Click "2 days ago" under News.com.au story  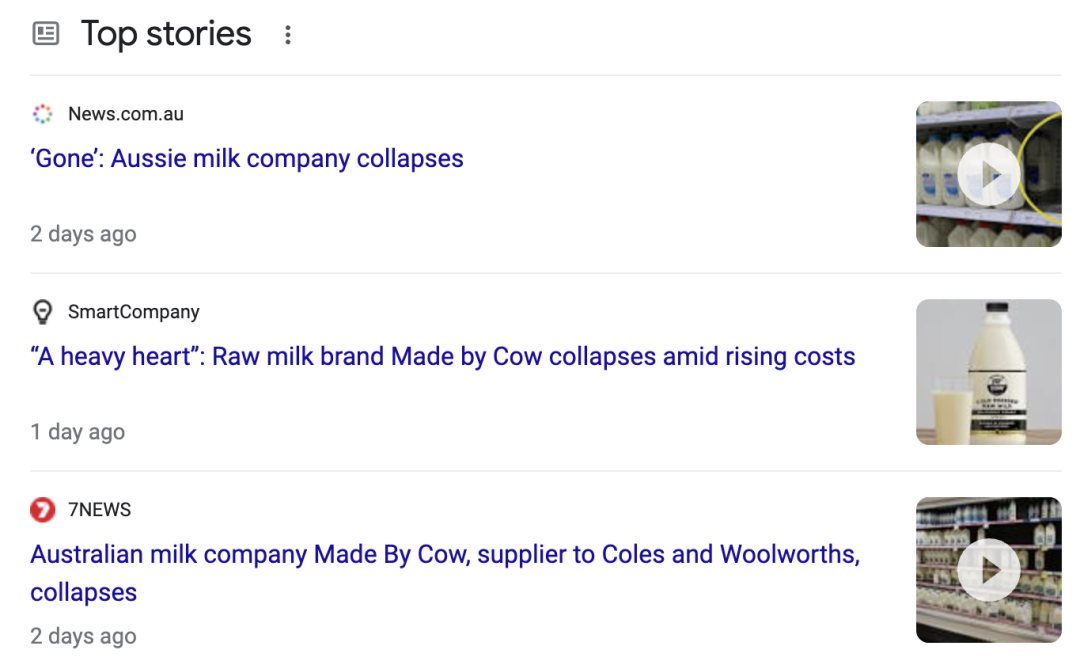(83, 234)
